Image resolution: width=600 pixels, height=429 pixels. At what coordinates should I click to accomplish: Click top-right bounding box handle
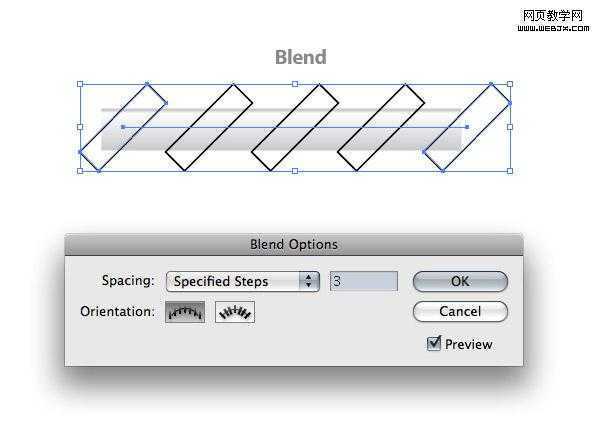coord(510,84)
